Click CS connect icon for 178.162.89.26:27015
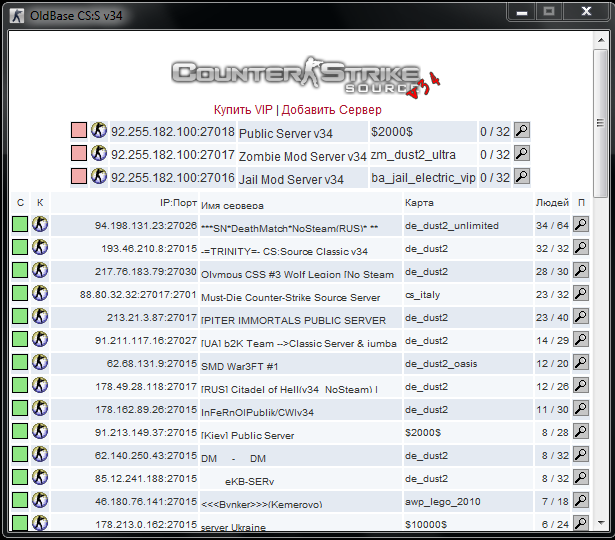This screenshot has height=540, width=615. (40, 409)
